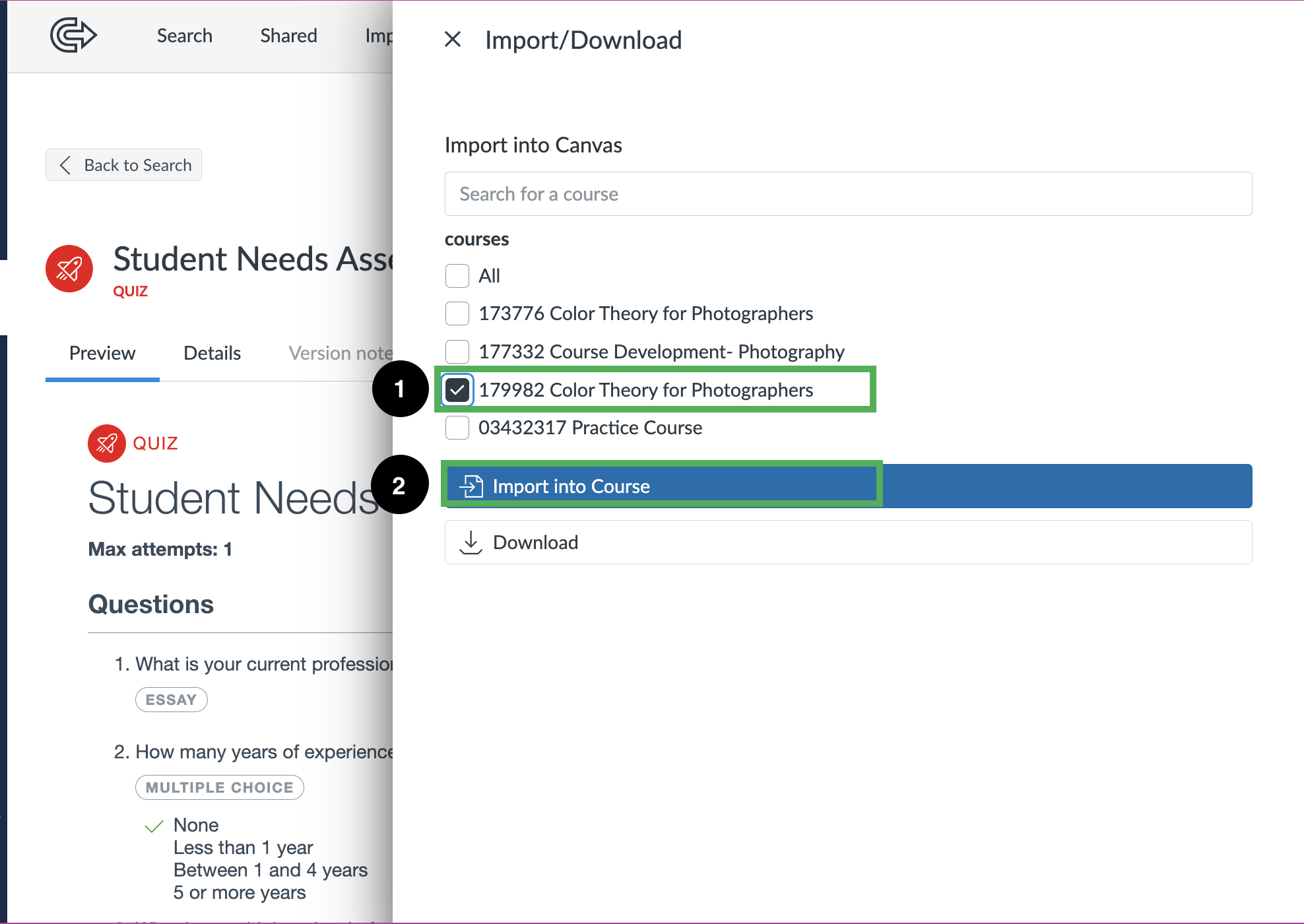Click the Download button

(x=848, y=543)
